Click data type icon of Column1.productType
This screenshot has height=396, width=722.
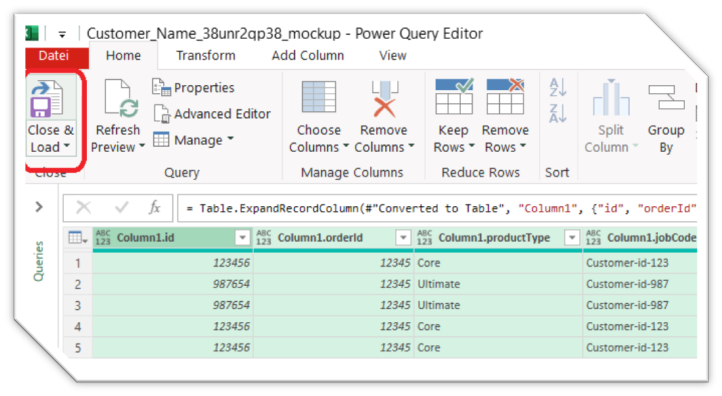pyautogui.click(x=424, y=238)
